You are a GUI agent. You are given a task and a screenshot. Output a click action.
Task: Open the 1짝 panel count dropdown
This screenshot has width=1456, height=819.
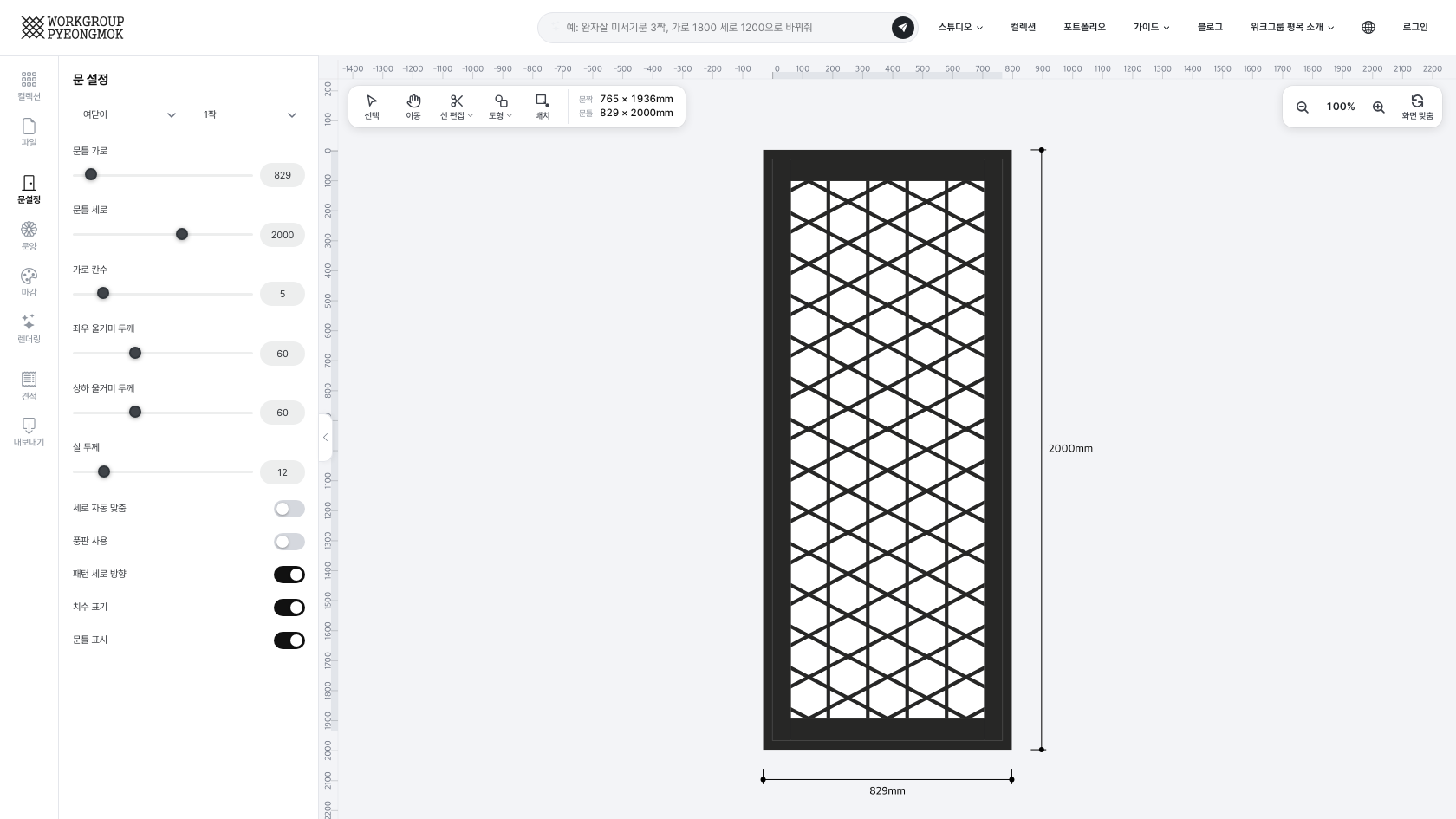click(250, 114)
